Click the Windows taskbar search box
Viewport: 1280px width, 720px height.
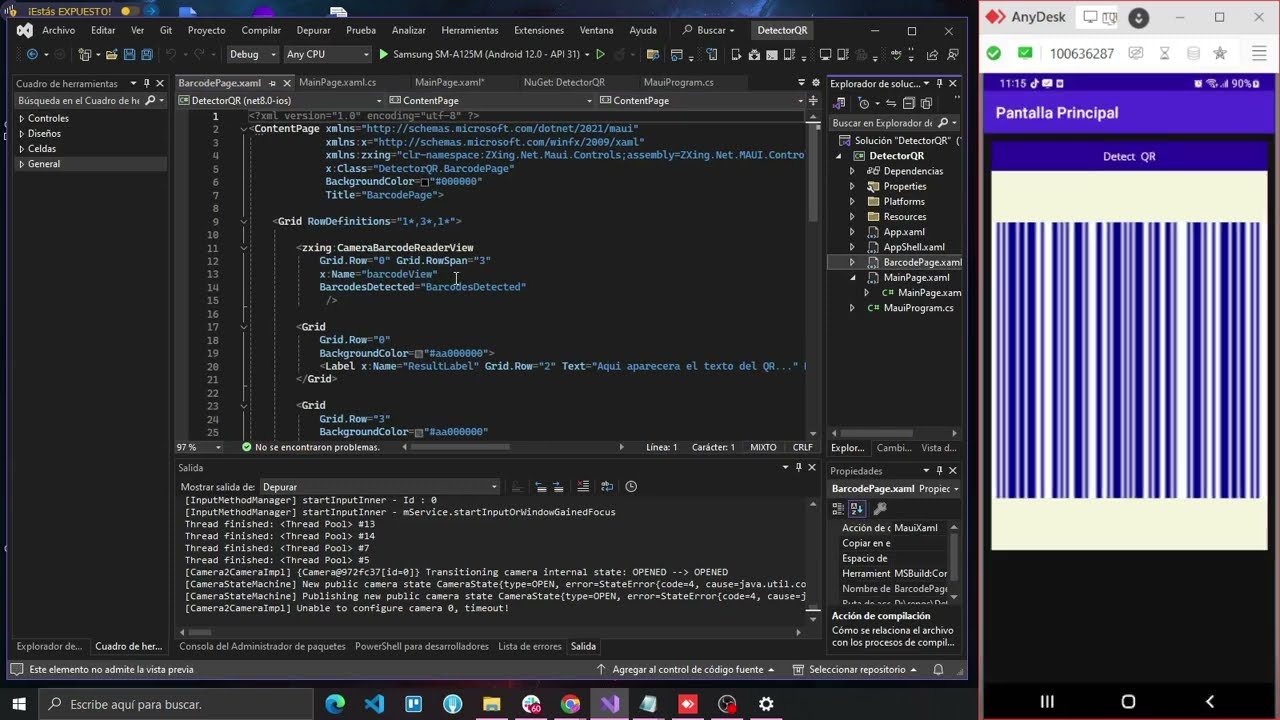coord(176,704)
